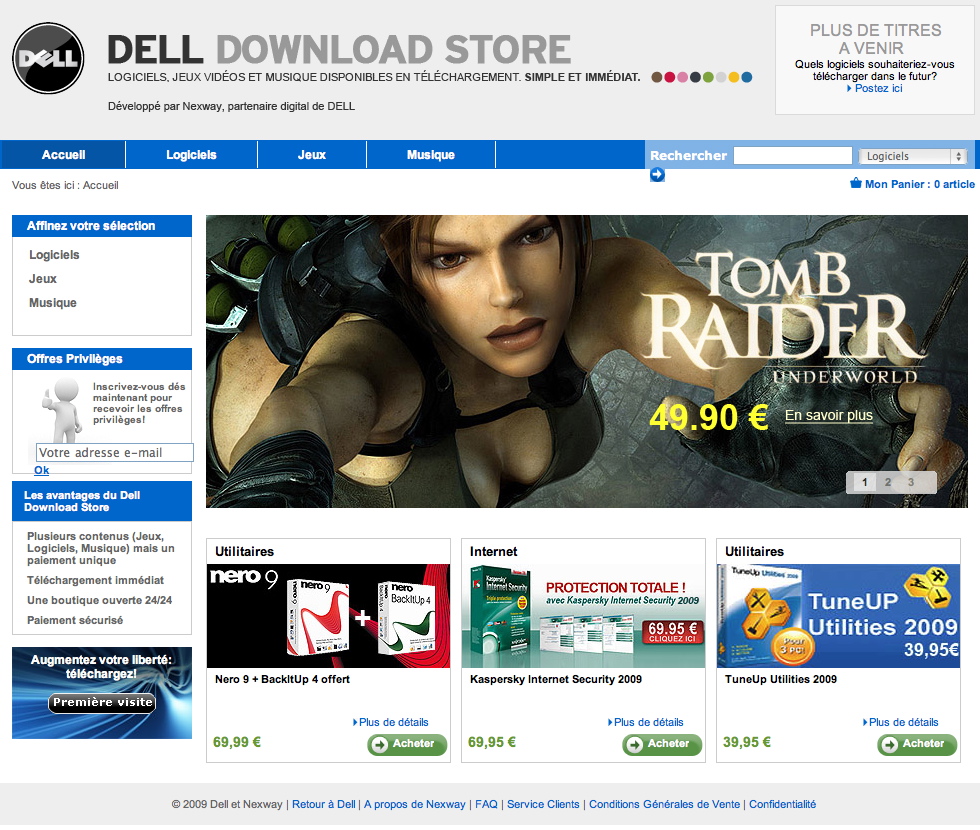This screenshot has height=830, width=980.
Task: Click En savoir plus on Tomb Raider banner
Action: pyautogui.click(x=829, y=415)
